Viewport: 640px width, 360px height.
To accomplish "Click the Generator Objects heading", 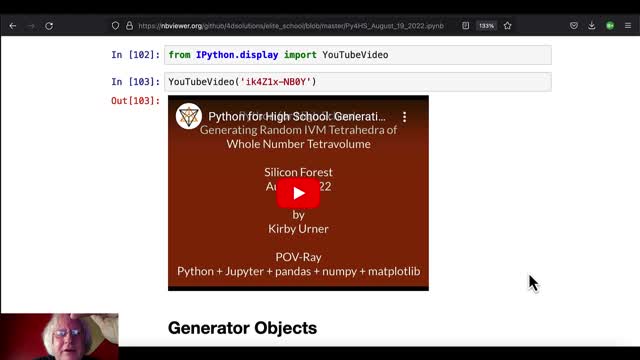I will coord(242,328).
